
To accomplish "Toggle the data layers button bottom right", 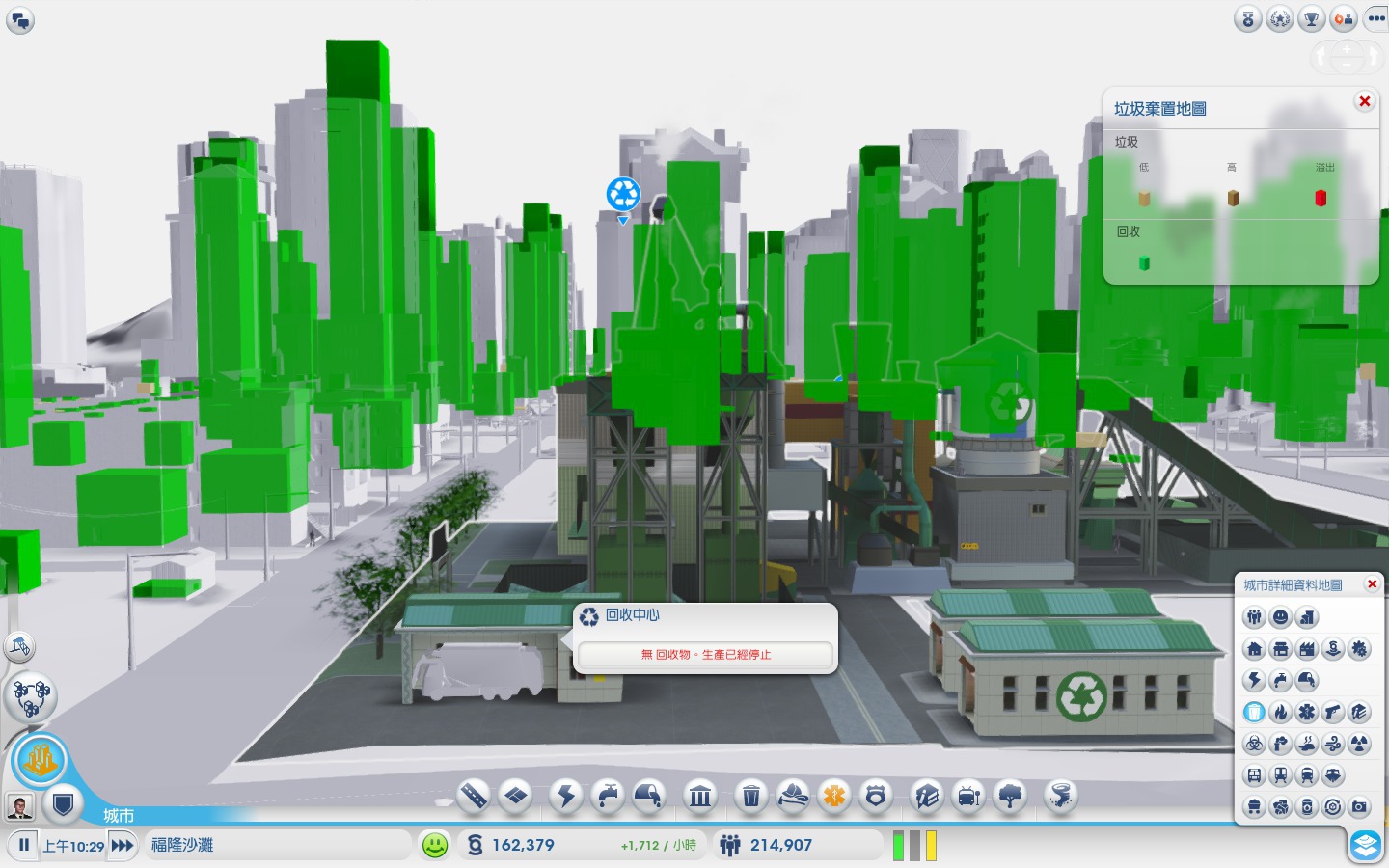I will 1365,846.
